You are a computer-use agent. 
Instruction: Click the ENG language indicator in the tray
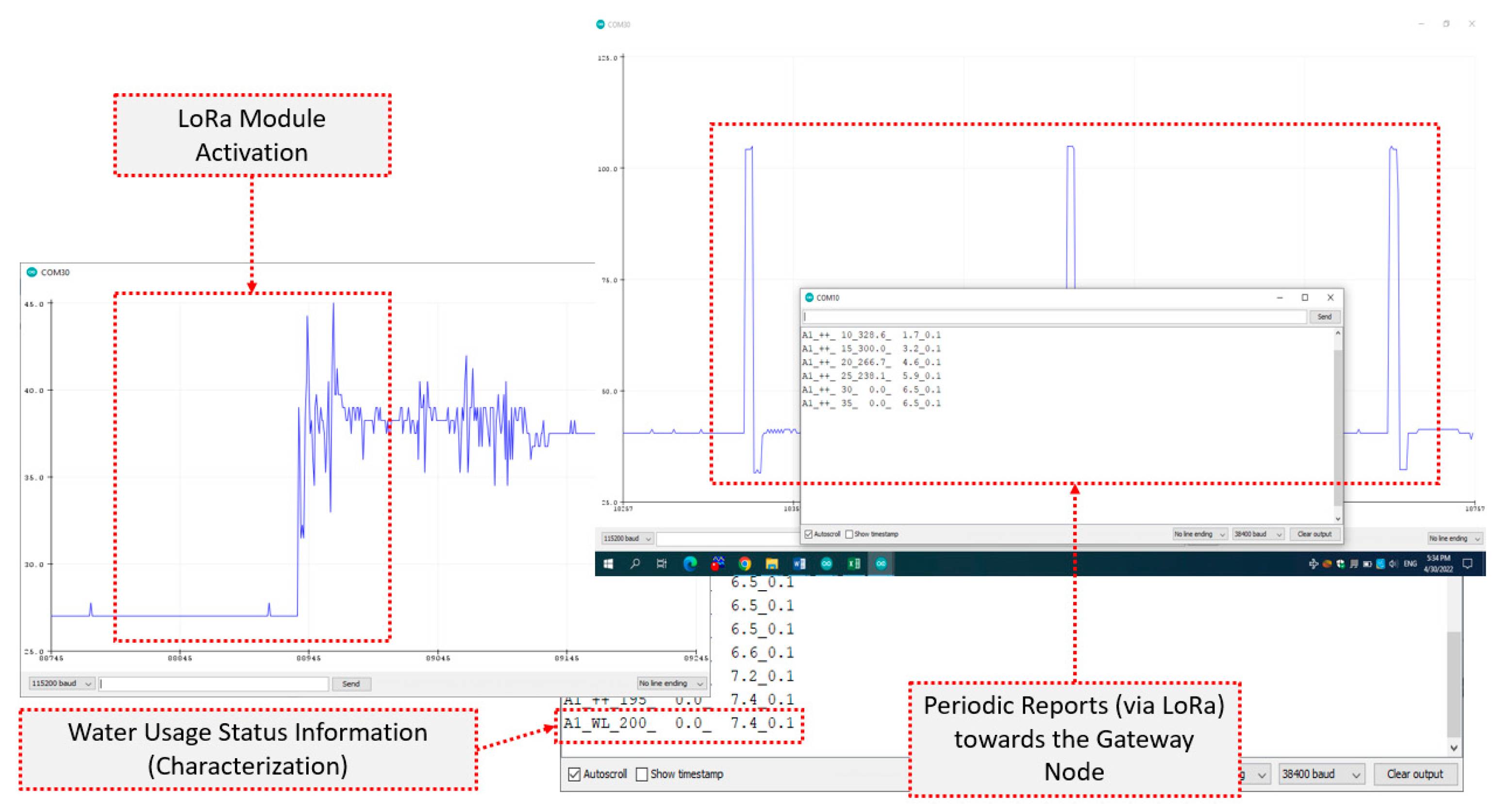1410,564
